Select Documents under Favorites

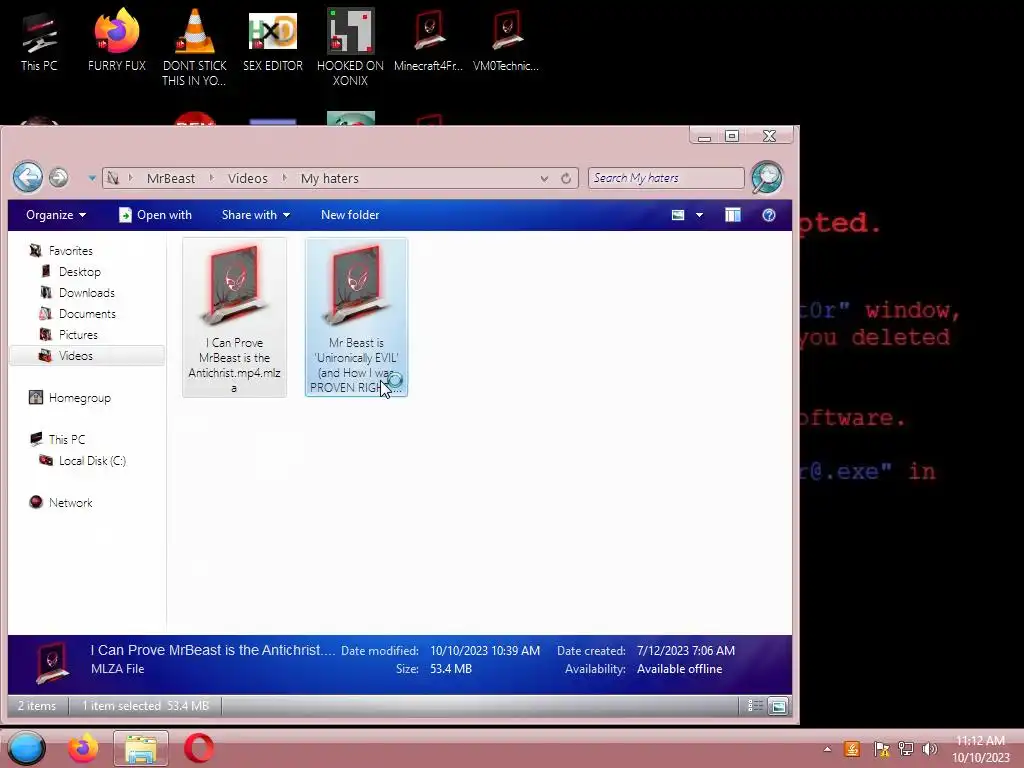click(78, 313)
